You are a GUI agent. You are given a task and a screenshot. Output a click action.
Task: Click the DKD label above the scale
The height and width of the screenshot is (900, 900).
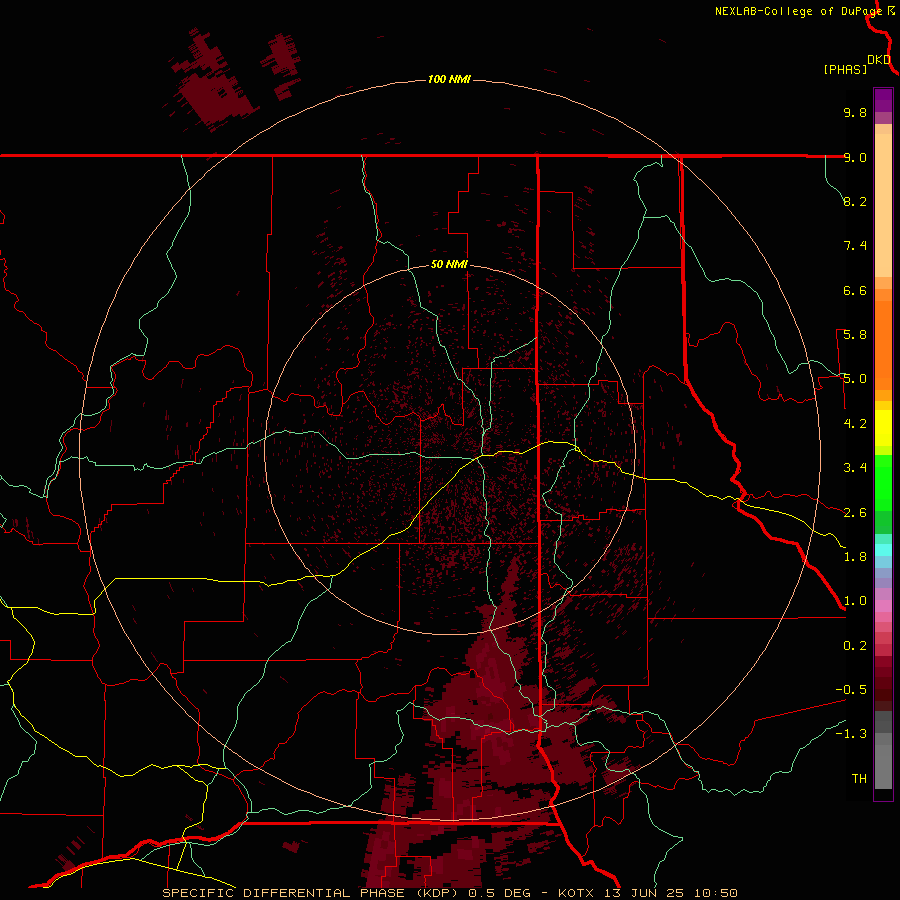point(879,60)
